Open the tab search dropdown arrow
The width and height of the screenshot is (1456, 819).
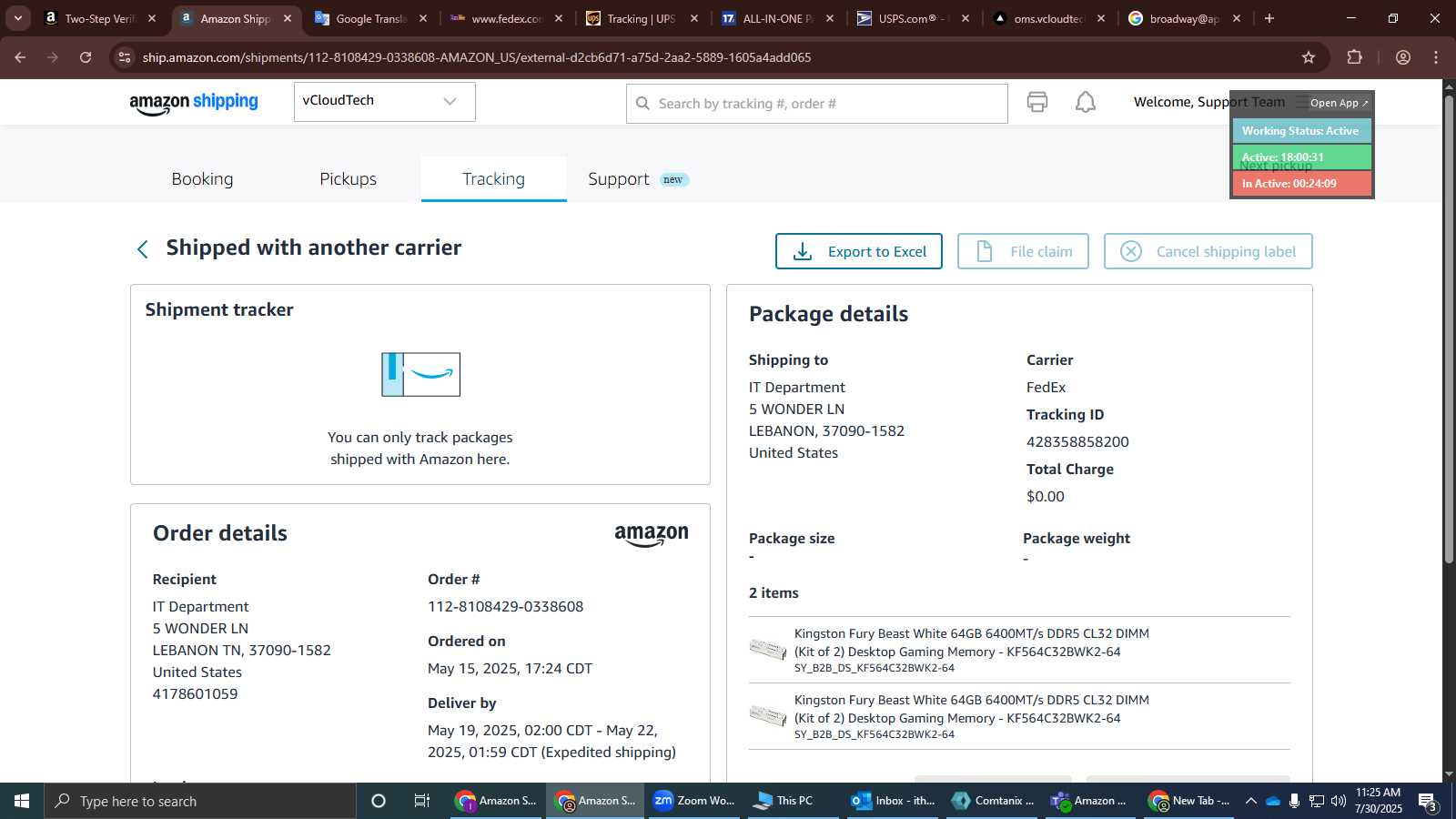(17, 18)
